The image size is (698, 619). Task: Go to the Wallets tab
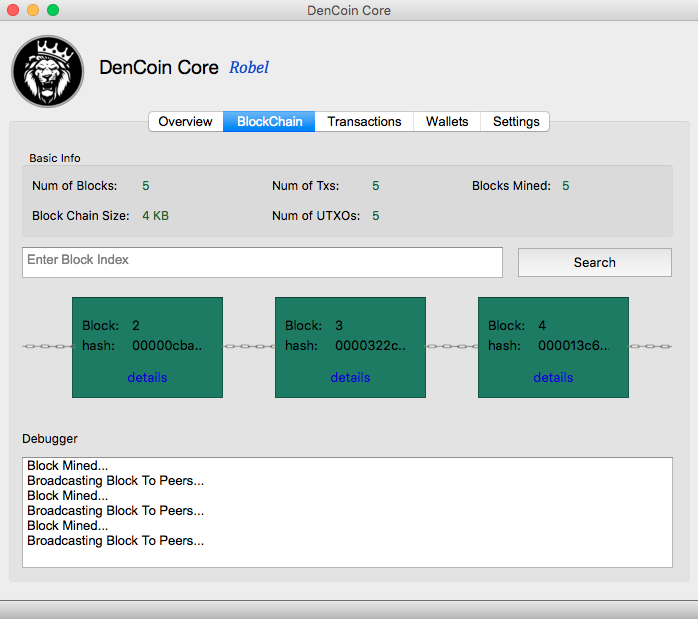(x=447, y=121)
